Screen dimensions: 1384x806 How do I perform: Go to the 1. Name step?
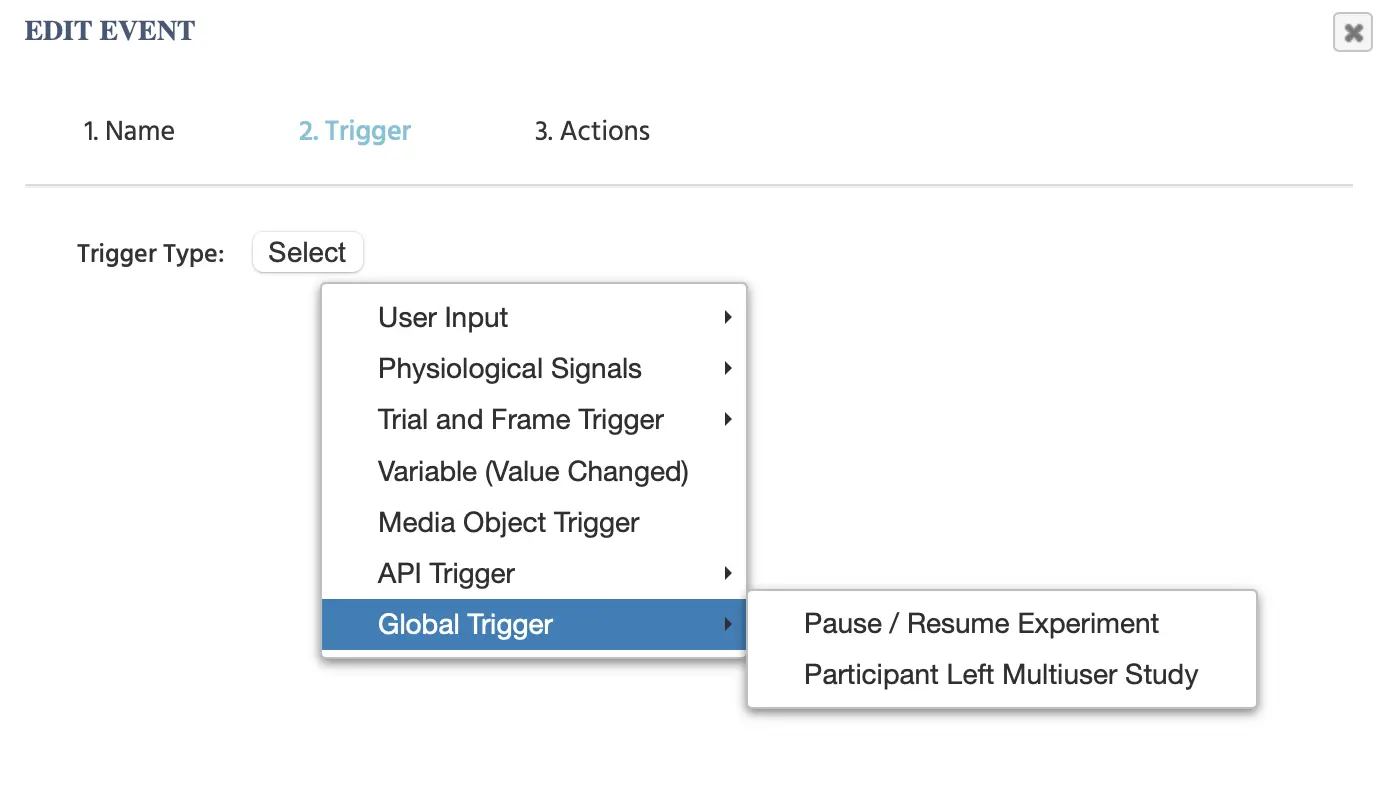point(129,131)
